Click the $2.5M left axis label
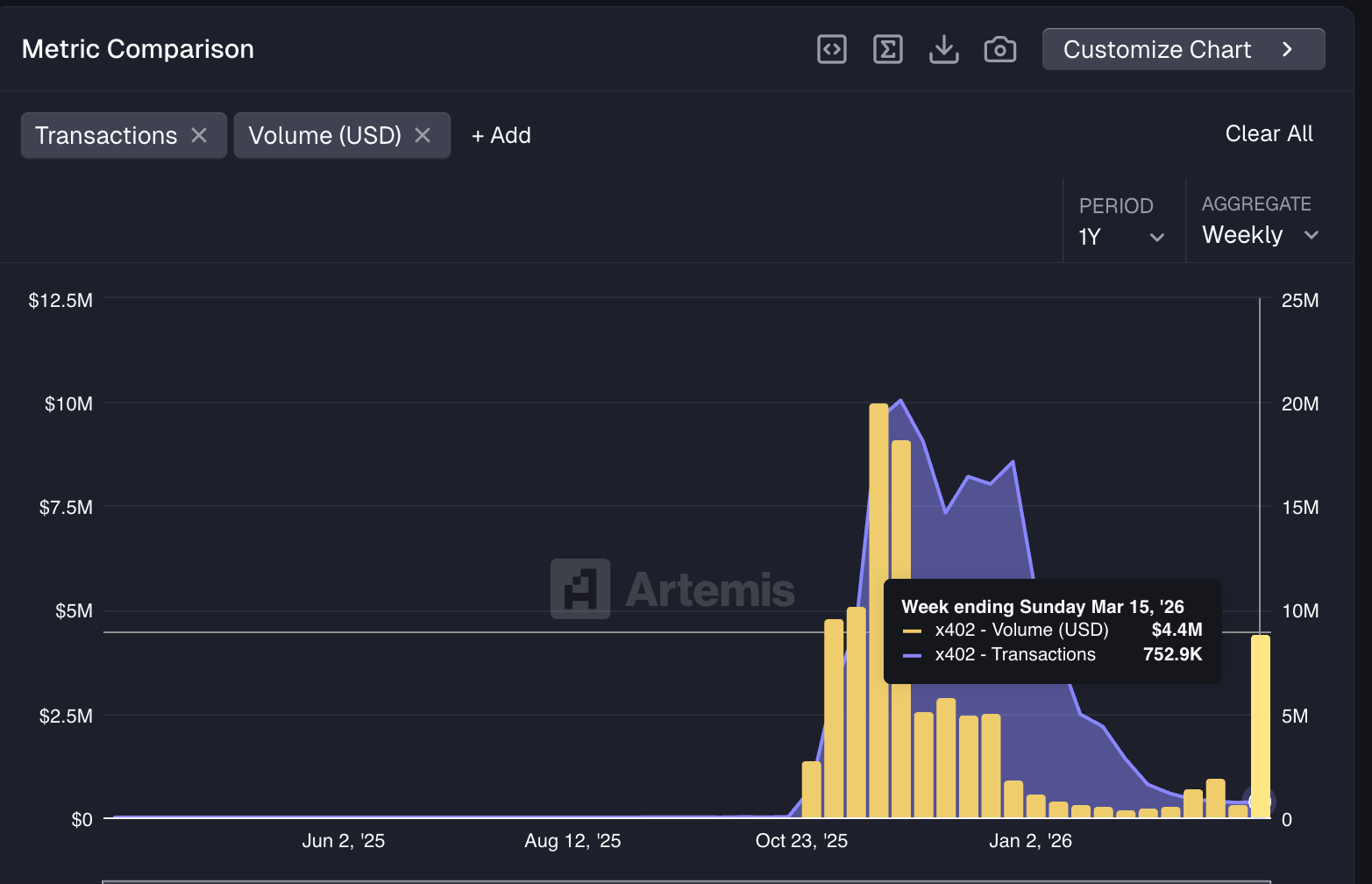The image size is (1372, 884). point(66,716)
